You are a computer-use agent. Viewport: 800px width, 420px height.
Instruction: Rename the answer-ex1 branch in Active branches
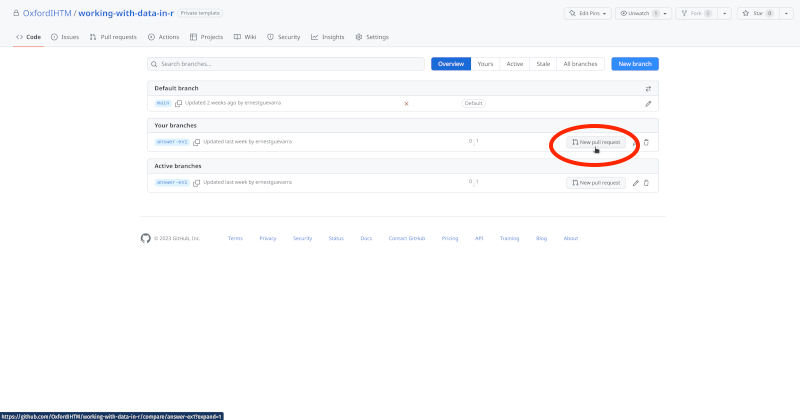(x=635, y=183)
